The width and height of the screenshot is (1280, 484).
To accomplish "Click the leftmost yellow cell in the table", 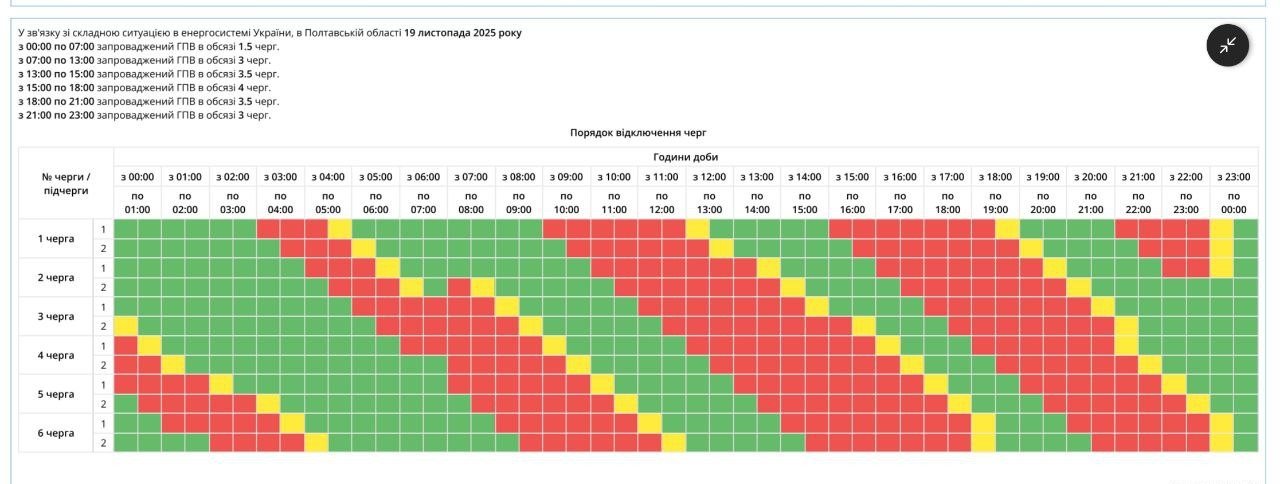I will 125,326.
